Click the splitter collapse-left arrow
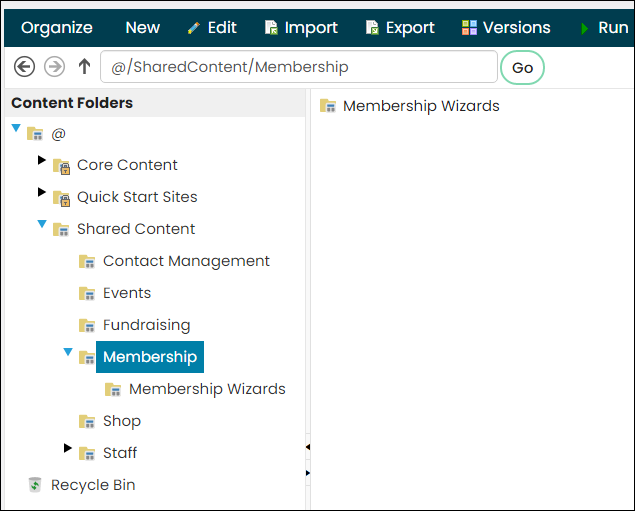The width and height of the screenshot is (635, 511). pos(308,447)
